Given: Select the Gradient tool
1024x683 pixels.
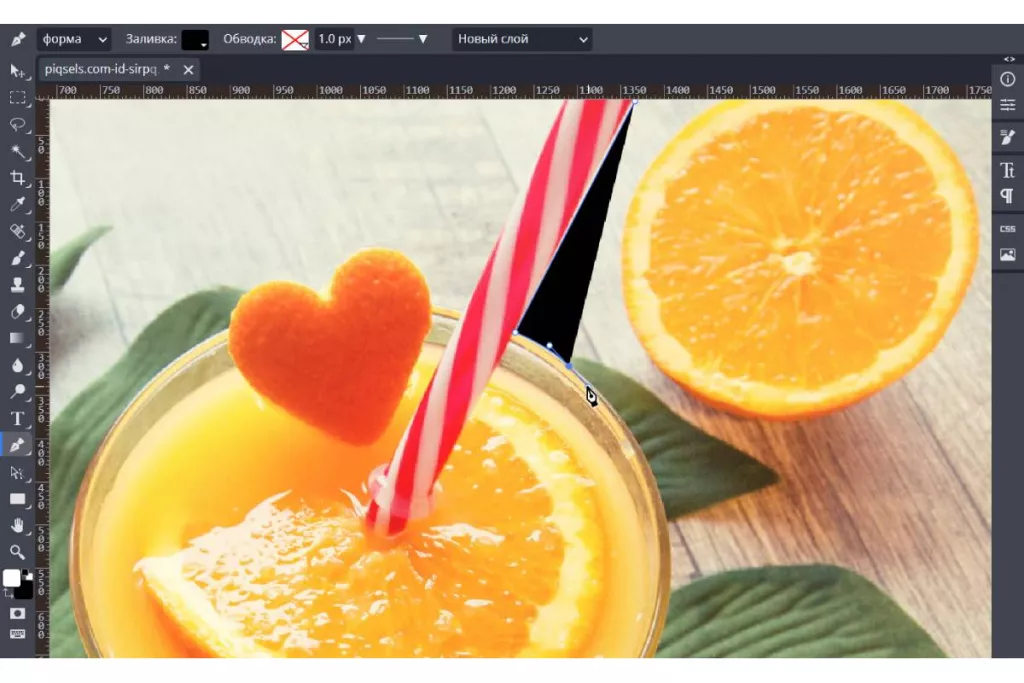Looking at the screenshot, I should 17,338.
